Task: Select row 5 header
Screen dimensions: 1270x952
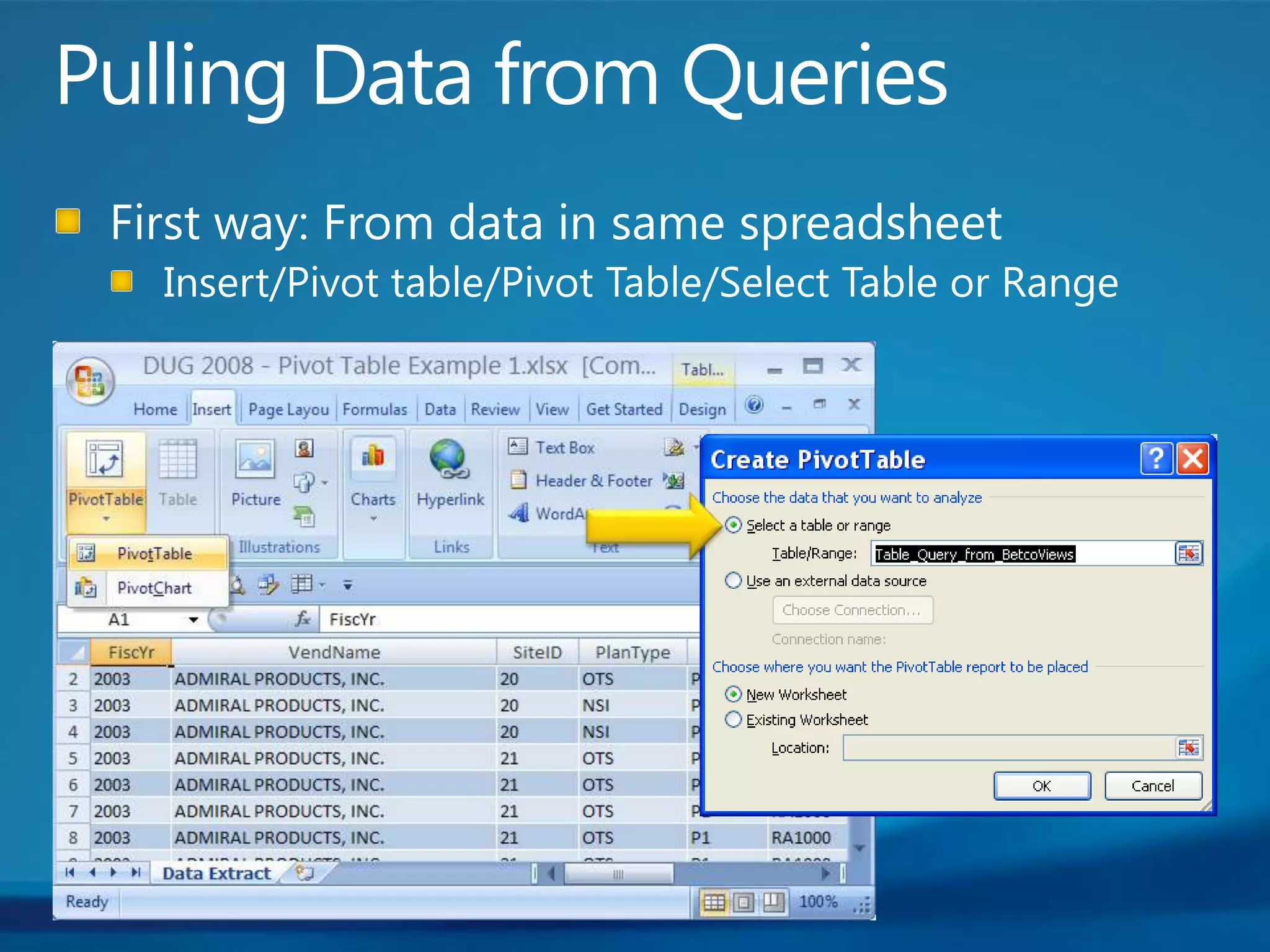Action: pos(74,758)
